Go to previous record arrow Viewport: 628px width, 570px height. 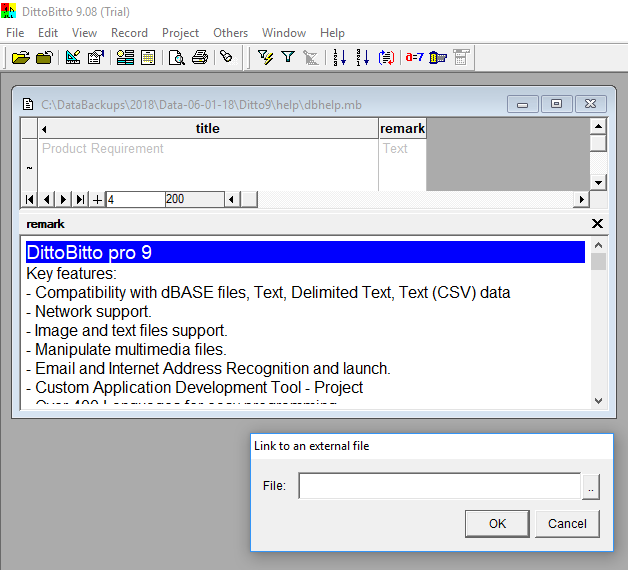(46, 199)
